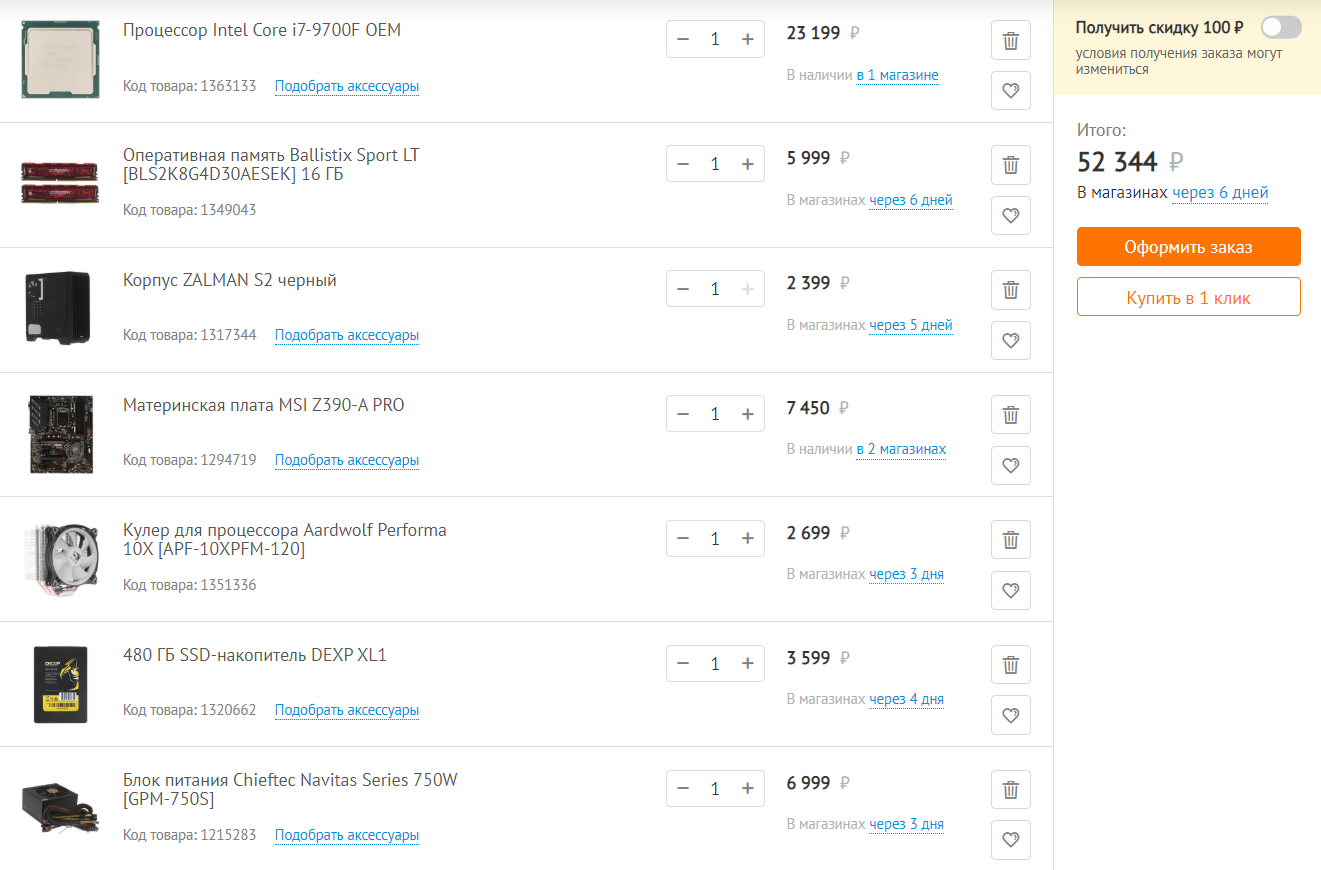Open 'через 3 дня' delivery link for Chieftec PSU
1321x870 pixels.
tap(906, 824)
